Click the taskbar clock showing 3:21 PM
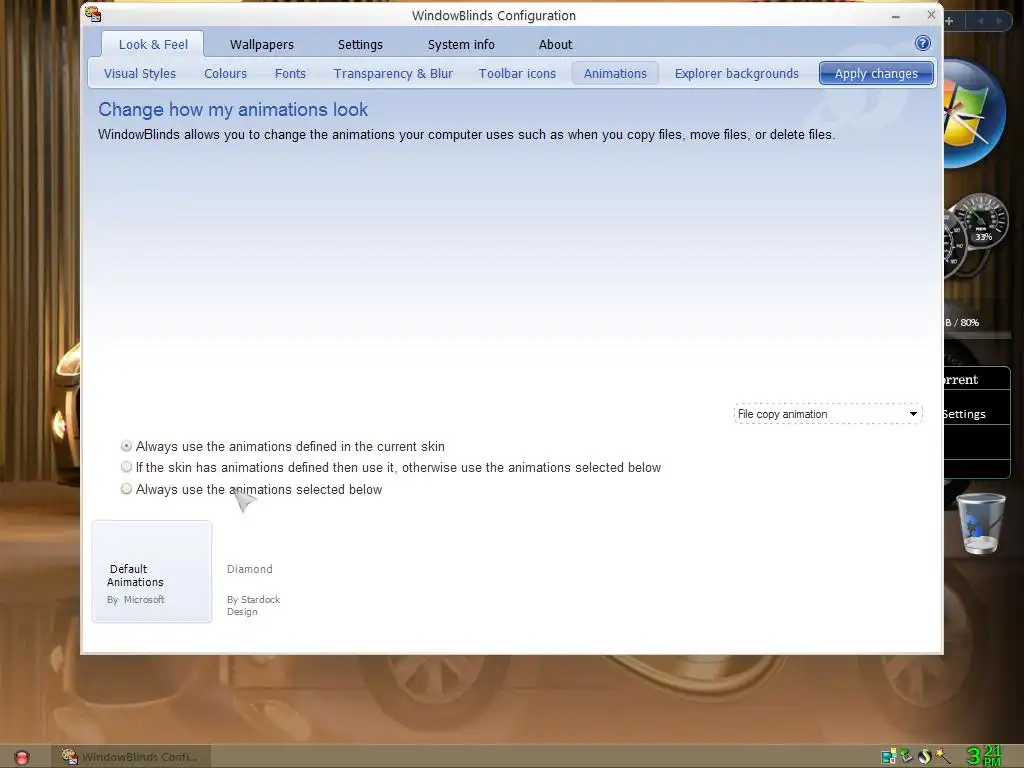The height and width of the screenshot is (768, 1024). (x=984, y=756)
